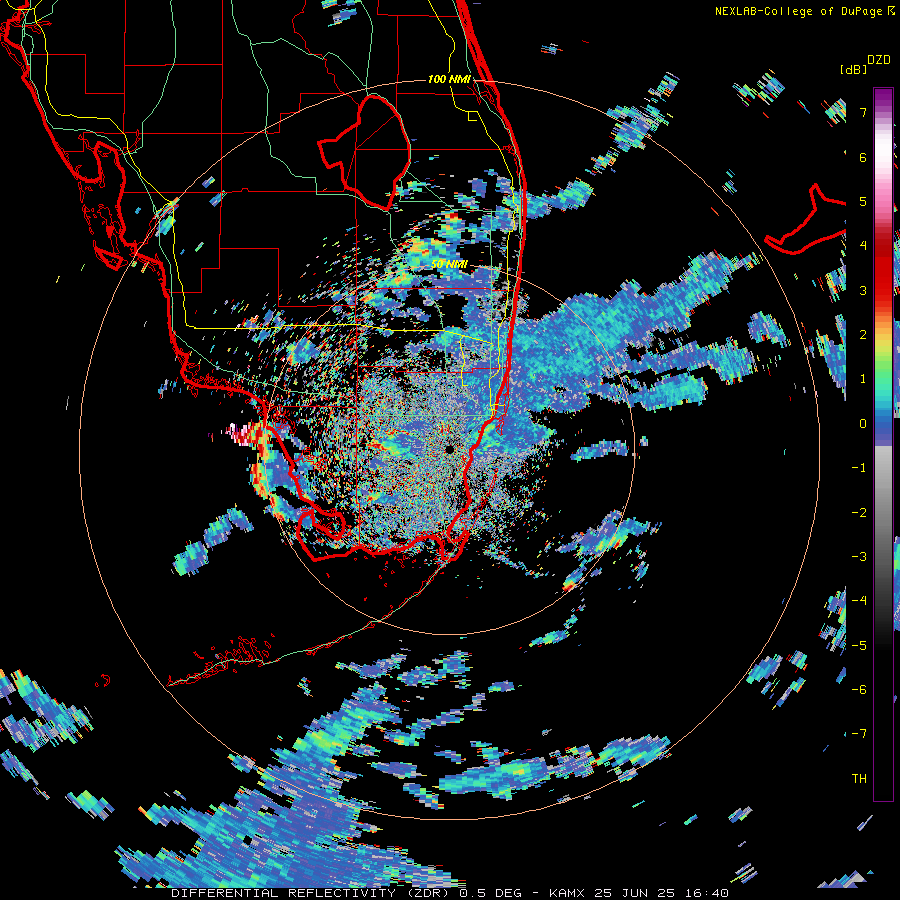Screen dimensions: 900x900
Task: Click the 25 JUN 25 date text
Action: (x=633, y=893)
